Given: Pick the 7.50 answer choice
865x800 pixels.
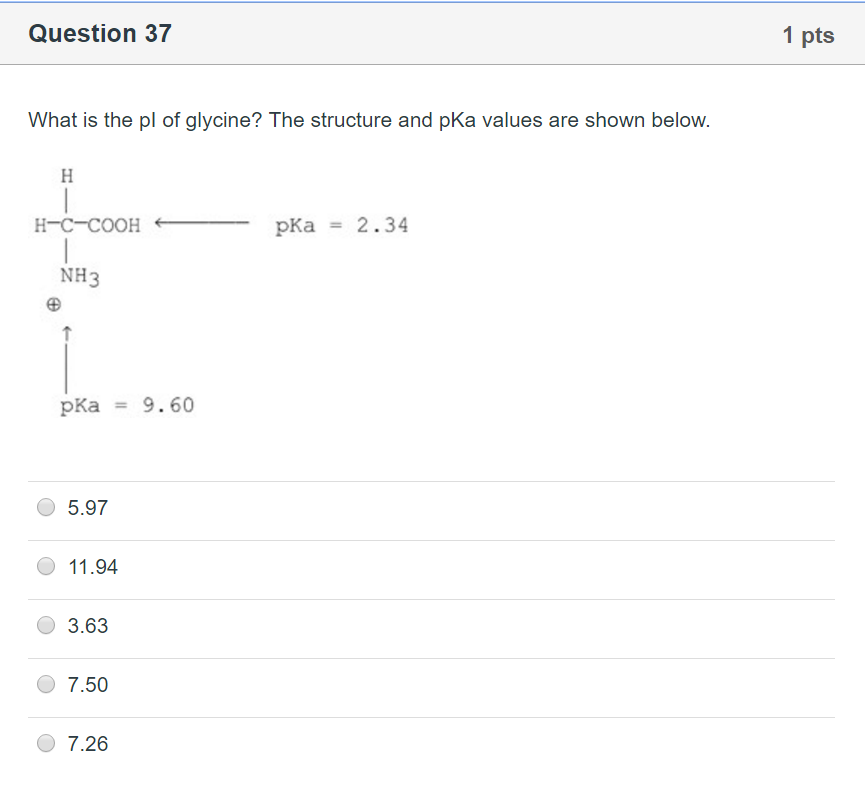Looking at the screenshot, I should click(45, 684).
